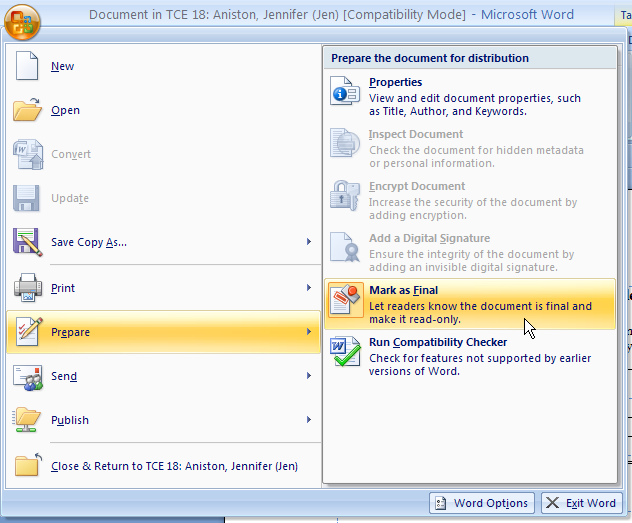Choose New from the Office menu
Viewport: 632px width, 523px height.
point(62,66)
